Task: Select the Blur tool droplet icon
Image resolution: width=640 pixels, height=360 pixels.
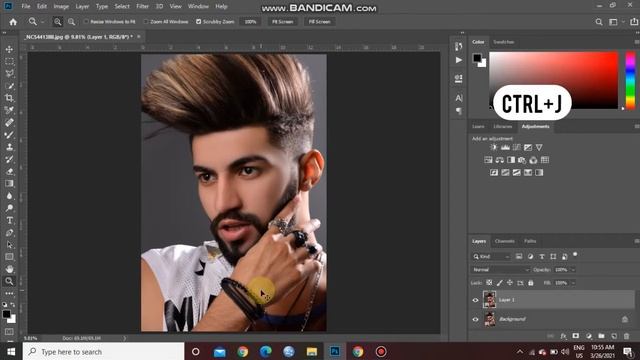Action: click(9, 196)
